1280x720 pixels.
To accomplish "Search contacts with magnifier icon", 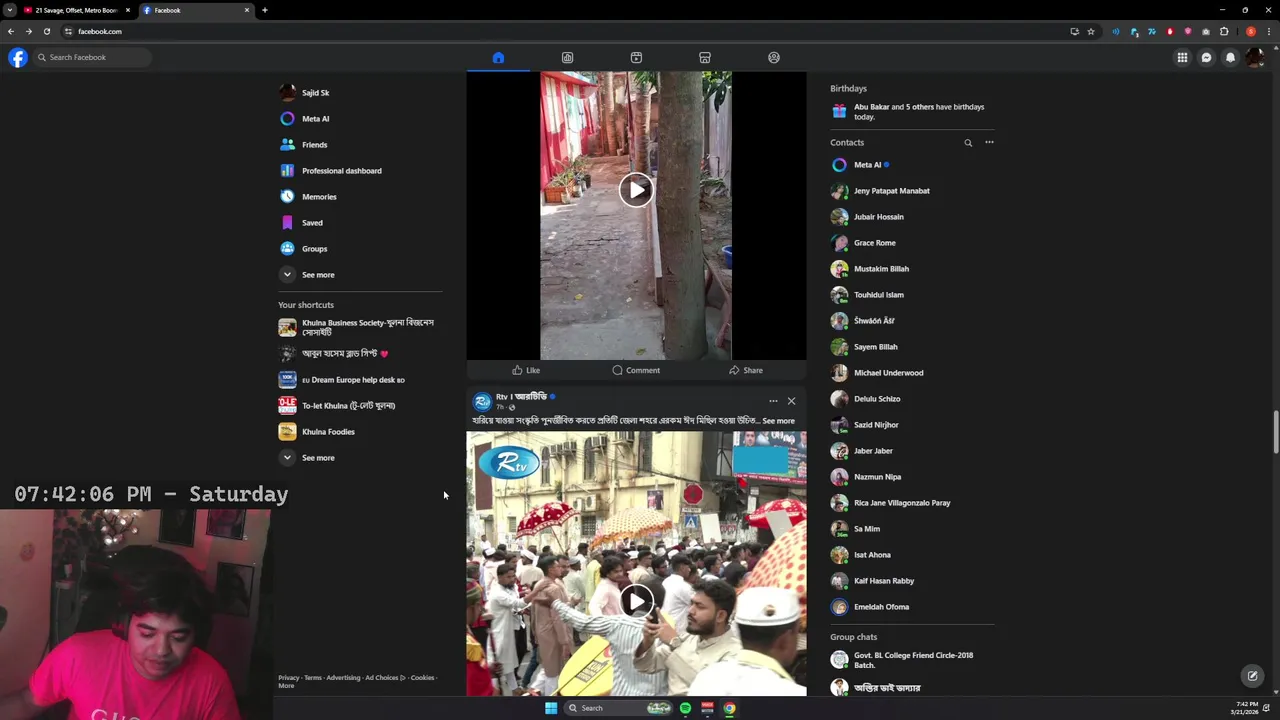I will [968, 143].
